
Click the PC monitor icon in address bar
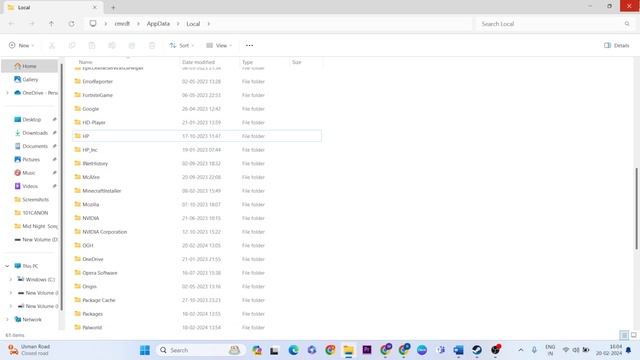point(93,24)
